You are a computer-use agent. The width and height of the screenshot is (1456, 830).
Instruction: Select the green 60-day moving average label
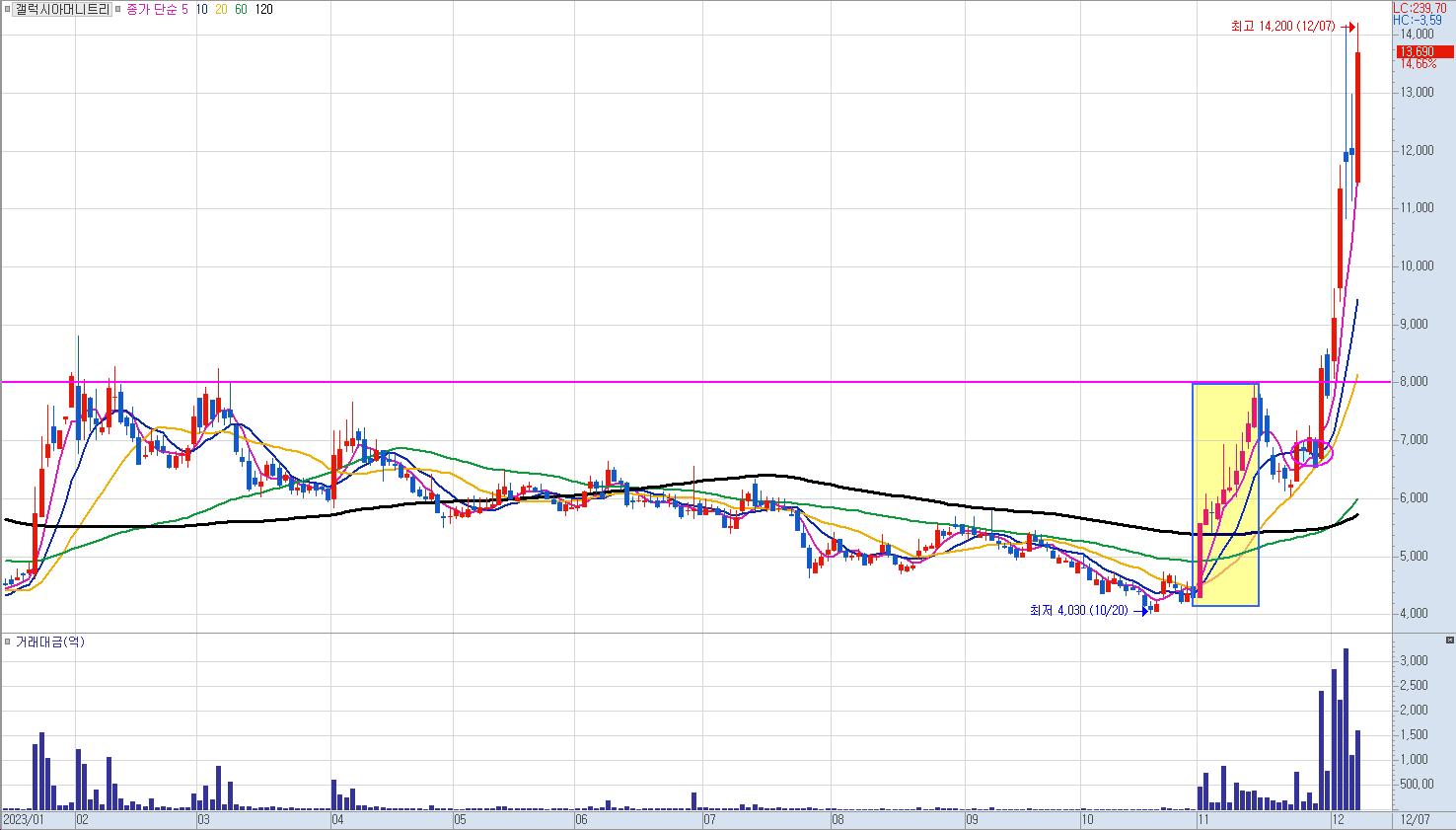[241, 9]
